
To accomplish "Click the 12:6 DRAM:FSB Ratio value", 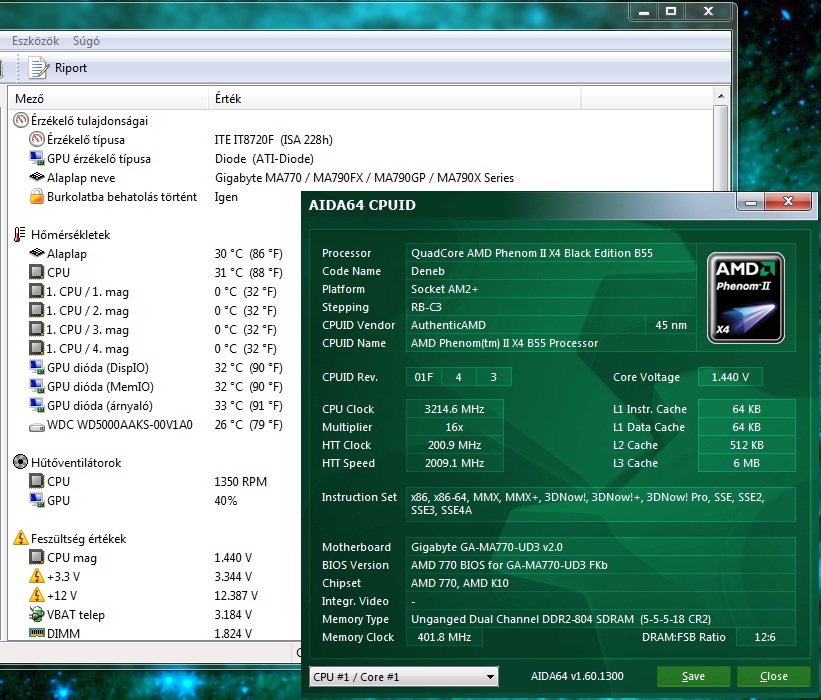I will tap(765, 637).
